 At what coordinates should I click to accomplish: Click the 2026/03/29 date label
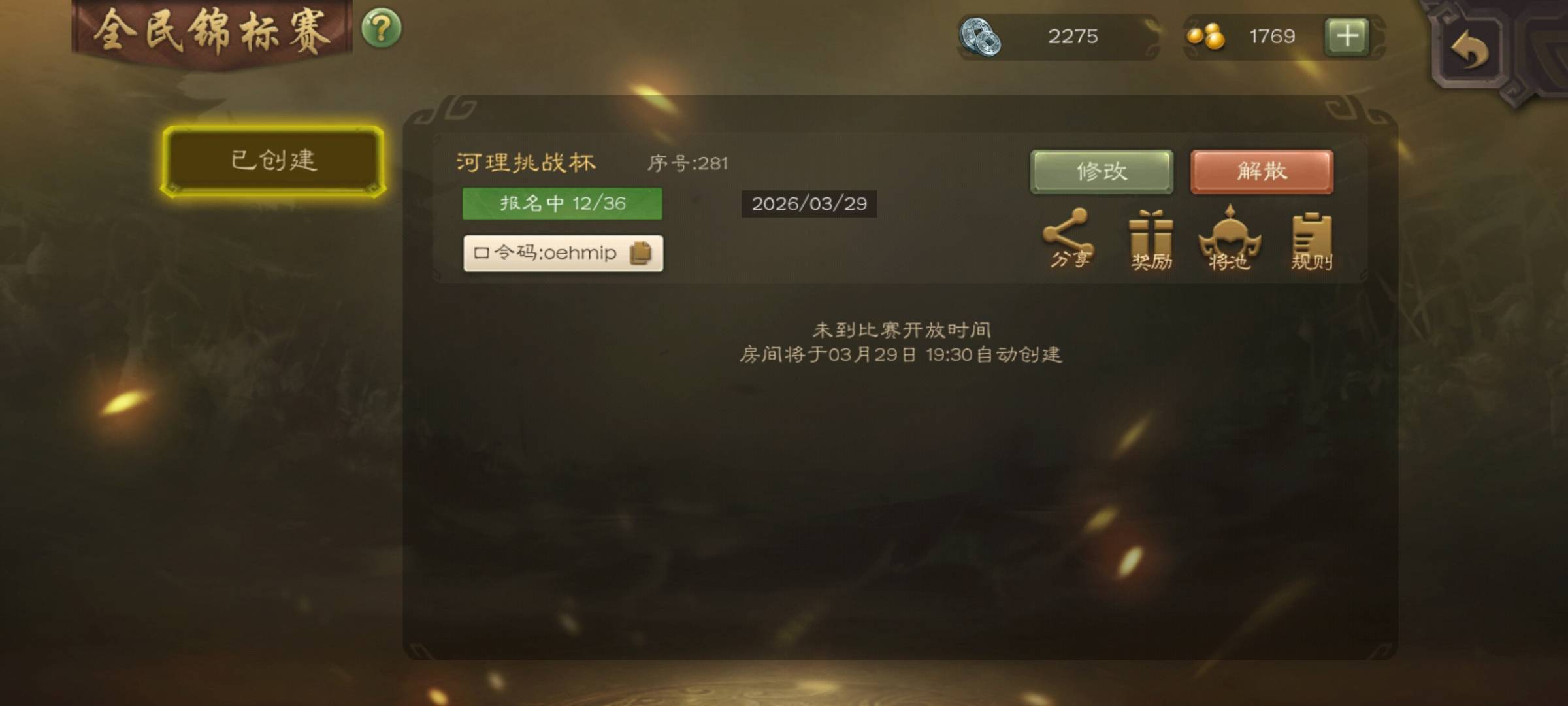[809, 203]
